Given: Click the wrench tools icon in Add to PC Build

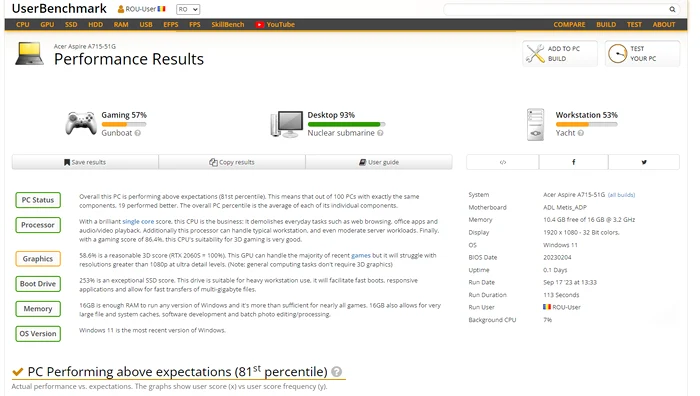Looking at the screenshot, I should pyautogui.click(x=535, y=54).
